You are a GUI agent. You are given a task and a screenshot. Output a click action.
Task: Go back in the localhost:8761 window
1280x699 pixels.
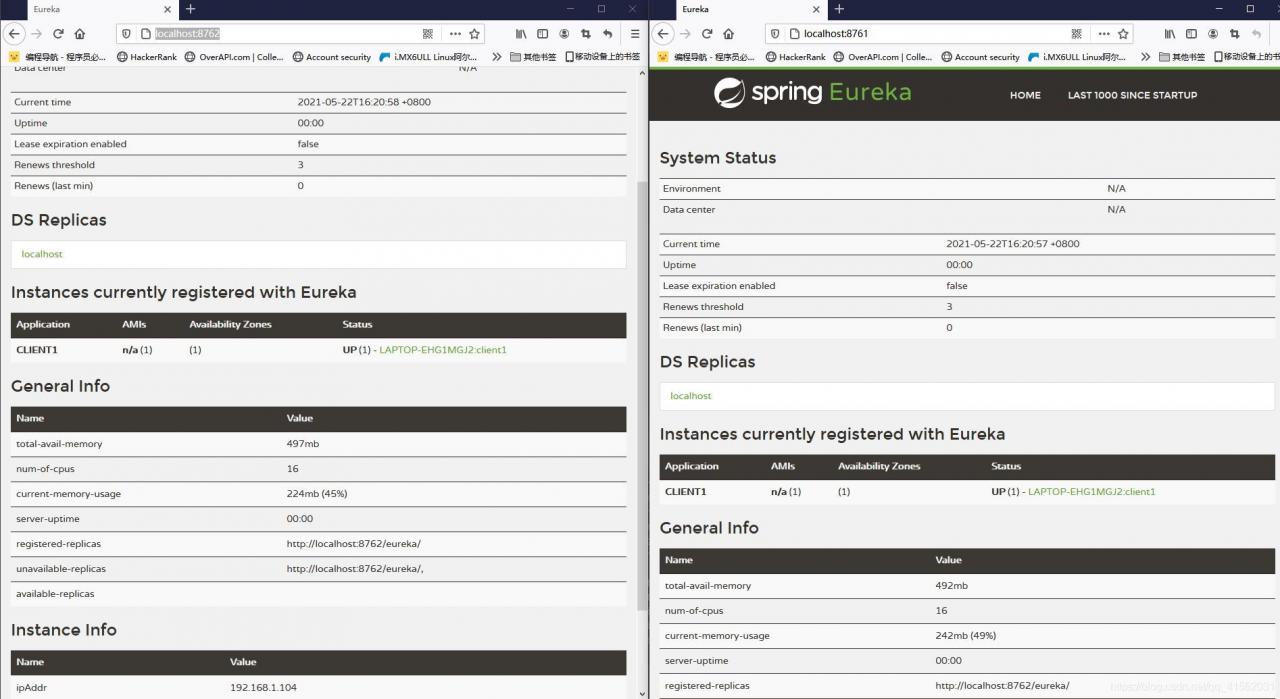coord(663,33)
